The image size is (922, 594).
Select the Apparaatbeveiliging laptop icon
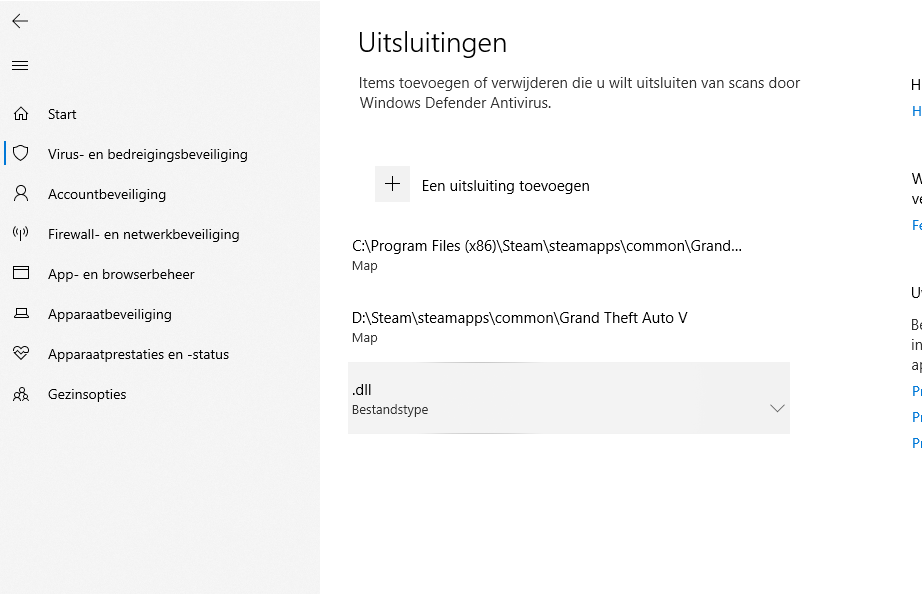point(21,314)
